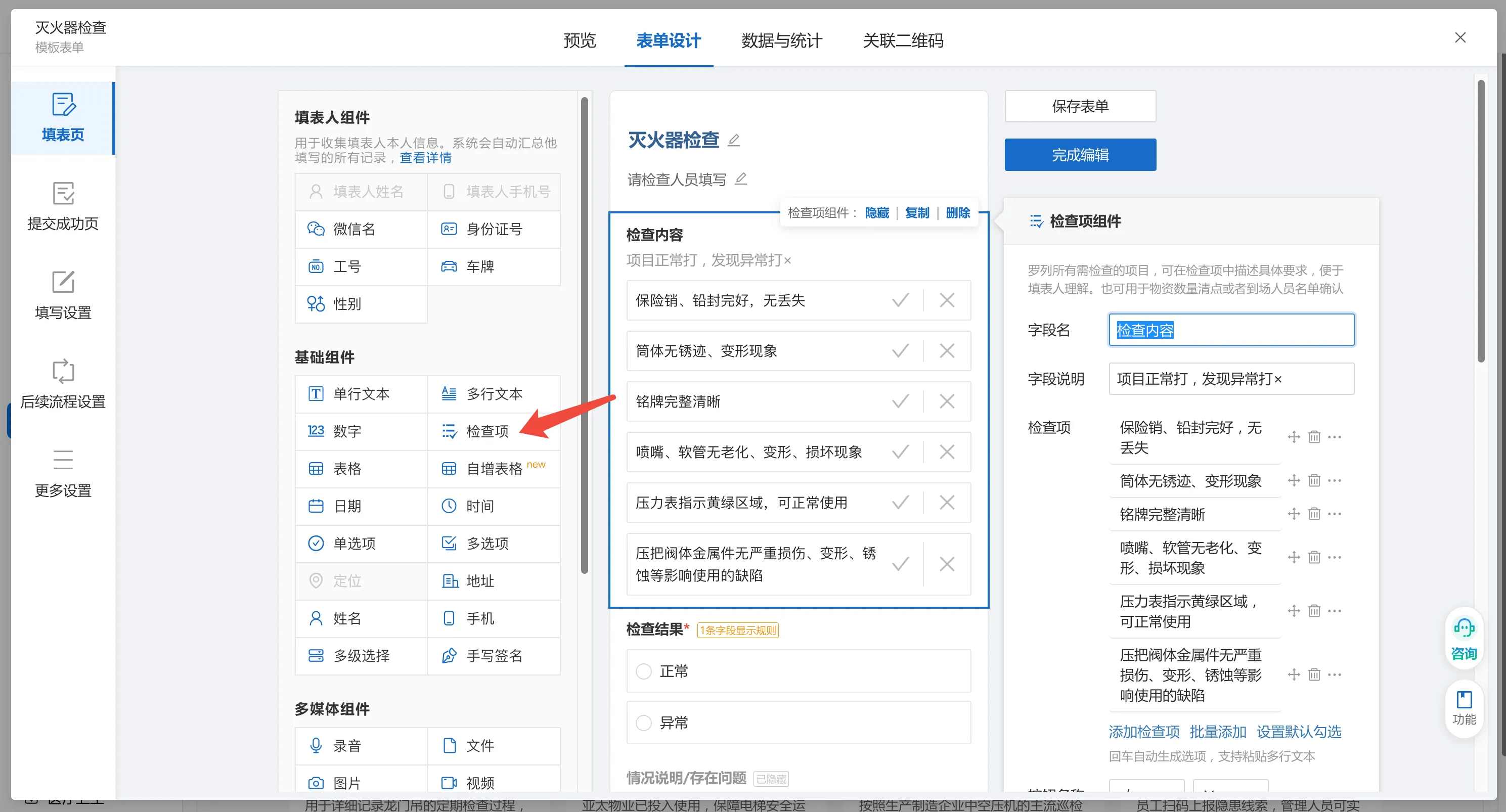Mark 铭牌完整清晰 with the cross
This screenshot has height=812, width=1506.
click(947, 401)
